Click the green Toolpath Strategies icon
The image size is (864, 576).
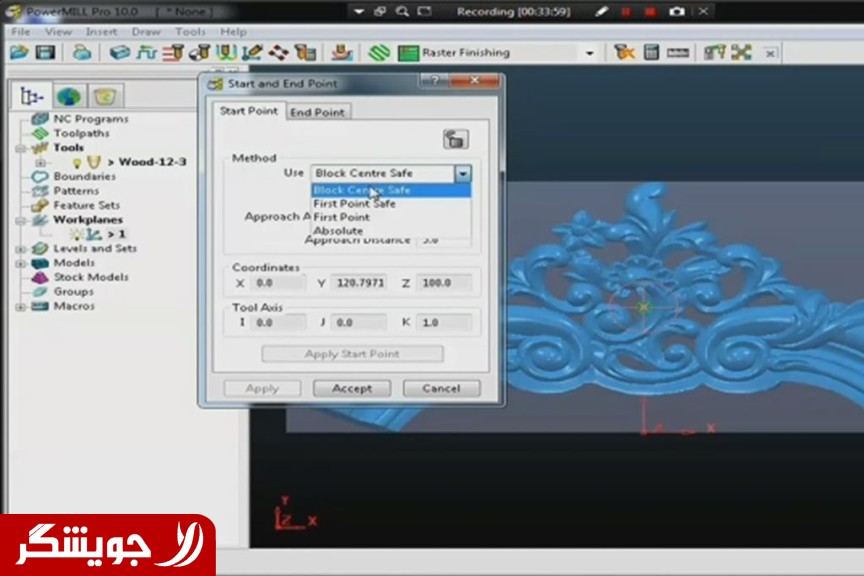pyautogui.click(x=378, y=52)
